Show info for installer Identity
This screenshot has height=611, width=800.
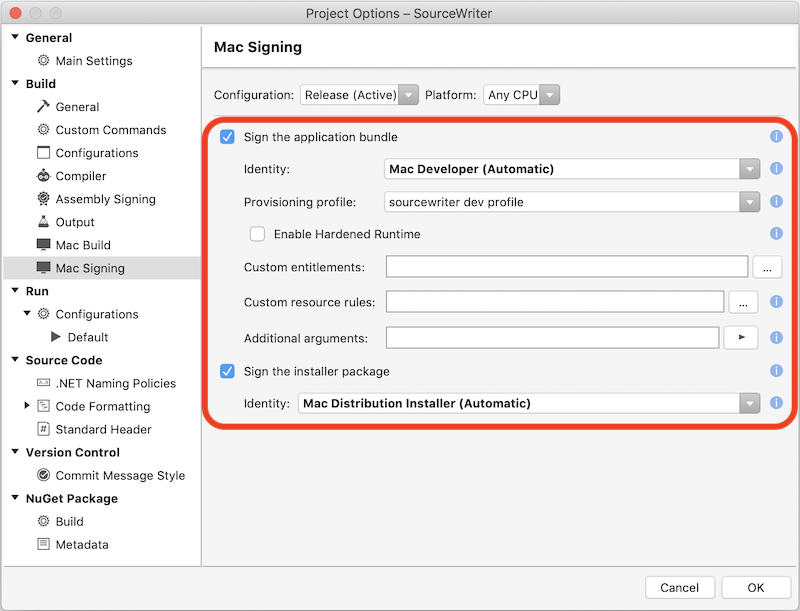click(776, 403)
